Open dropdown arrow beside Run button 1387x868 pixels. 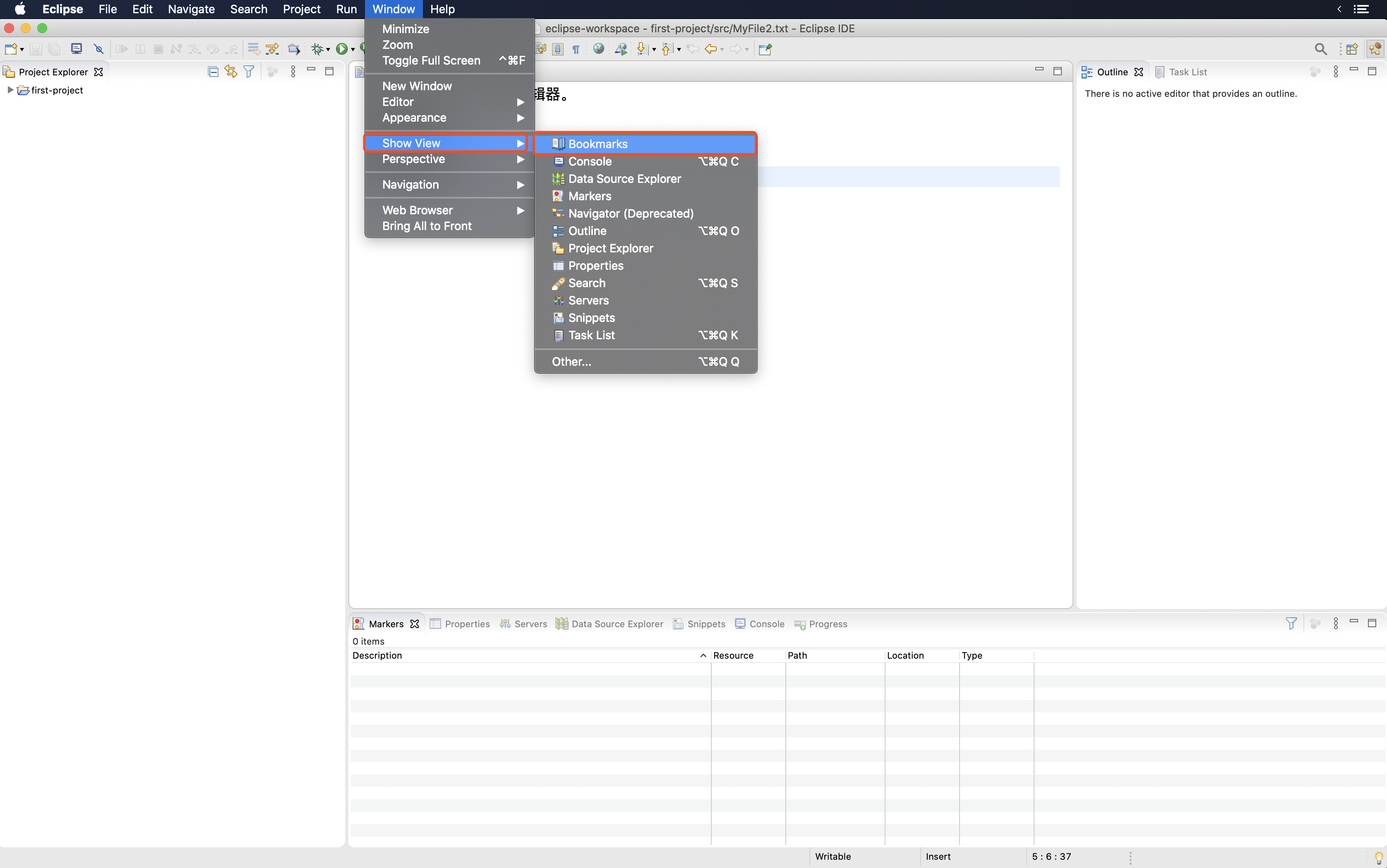[353, 49]
